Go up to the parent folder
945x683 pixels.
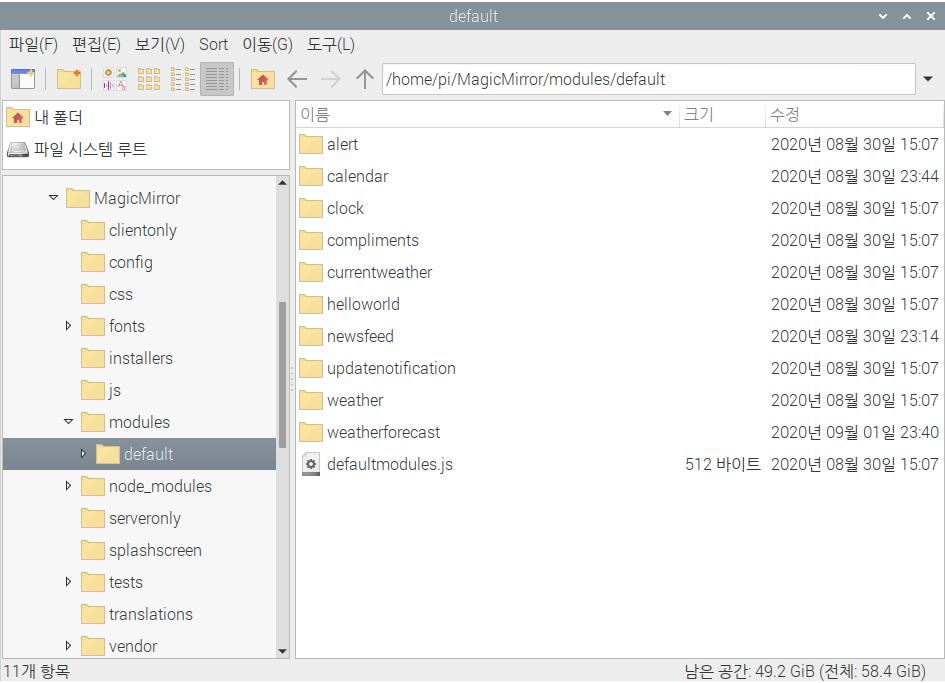pos(365,79)
